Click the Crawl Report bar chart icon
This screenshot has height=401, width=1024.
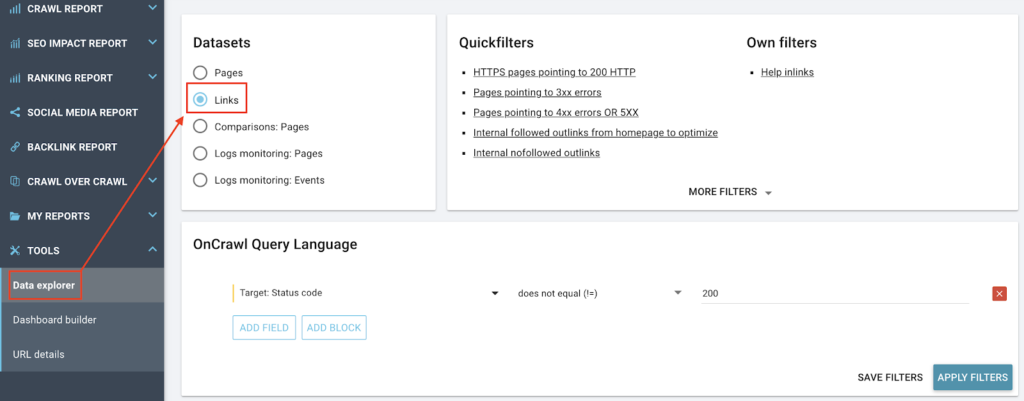[x=15, y=8]
